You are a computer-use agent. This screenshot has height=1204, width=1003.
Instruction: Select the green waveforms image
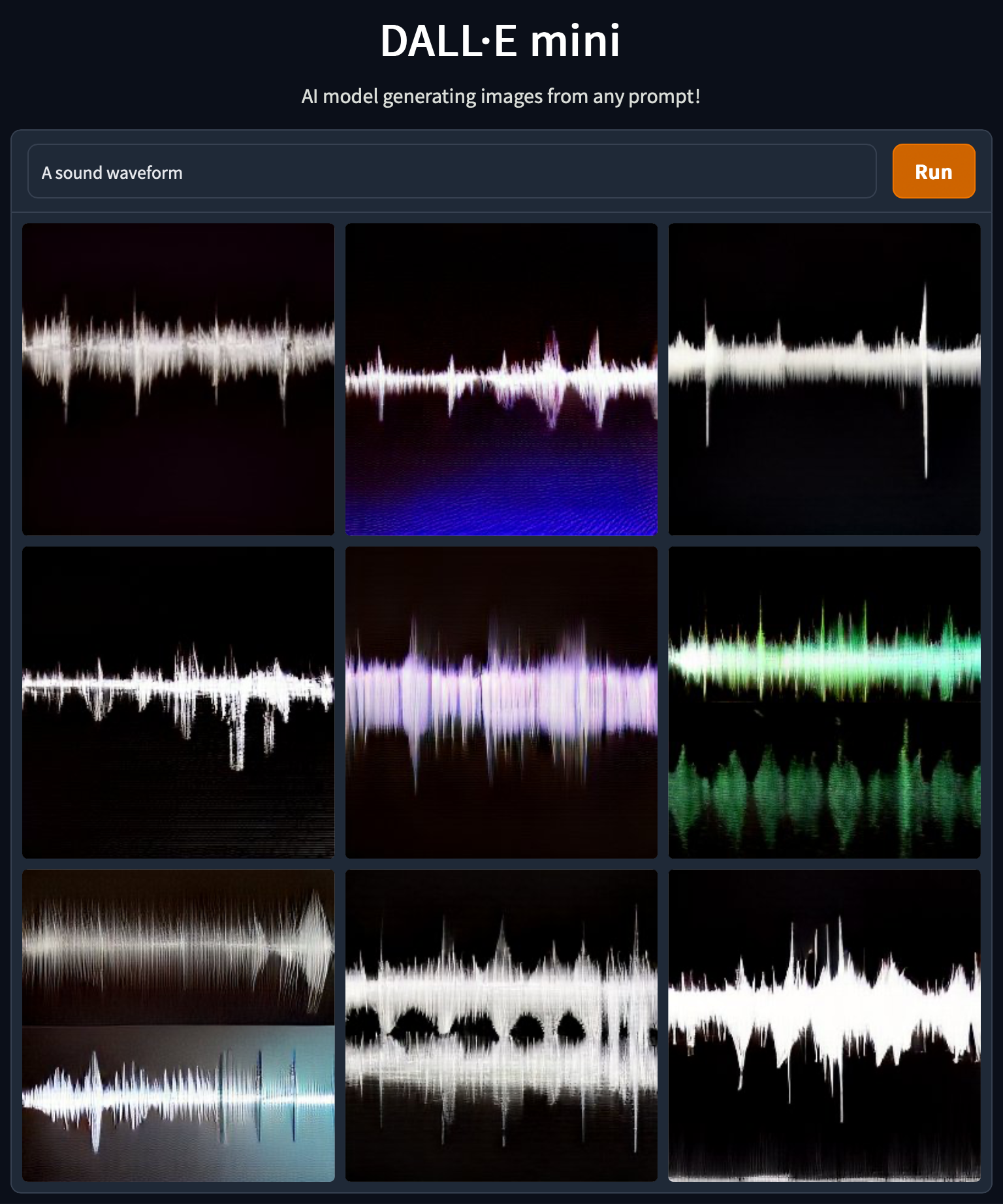click(824, 703)
